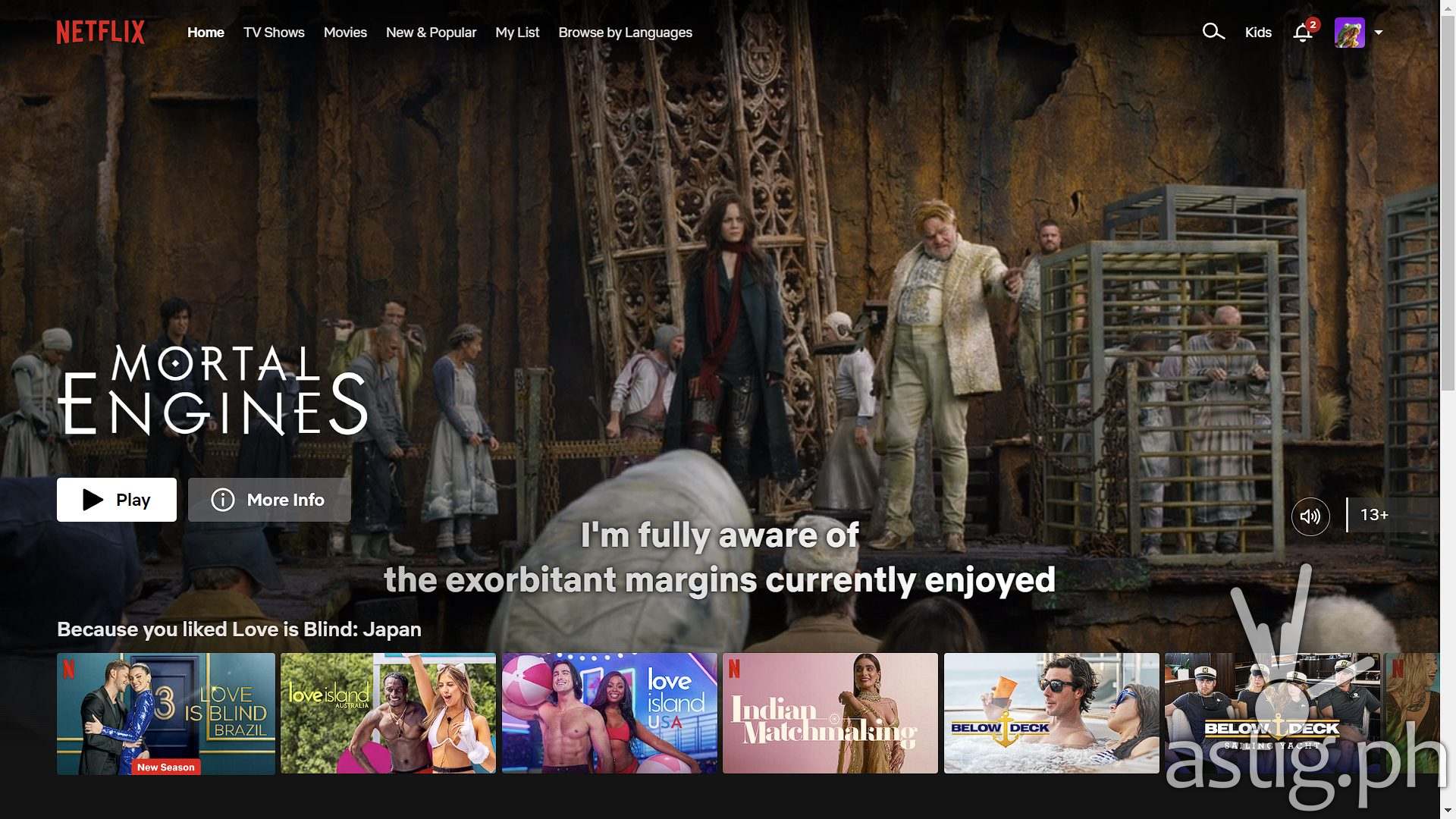The image size is (1456, 819).
Task: Select Browse by Languages
Action: click(625, 33)
